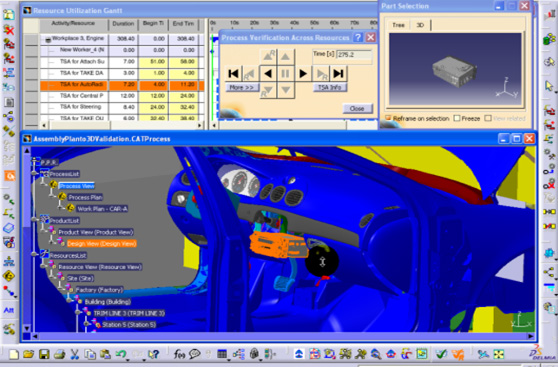Click the Cut scissors icon

tap(74, 354)
